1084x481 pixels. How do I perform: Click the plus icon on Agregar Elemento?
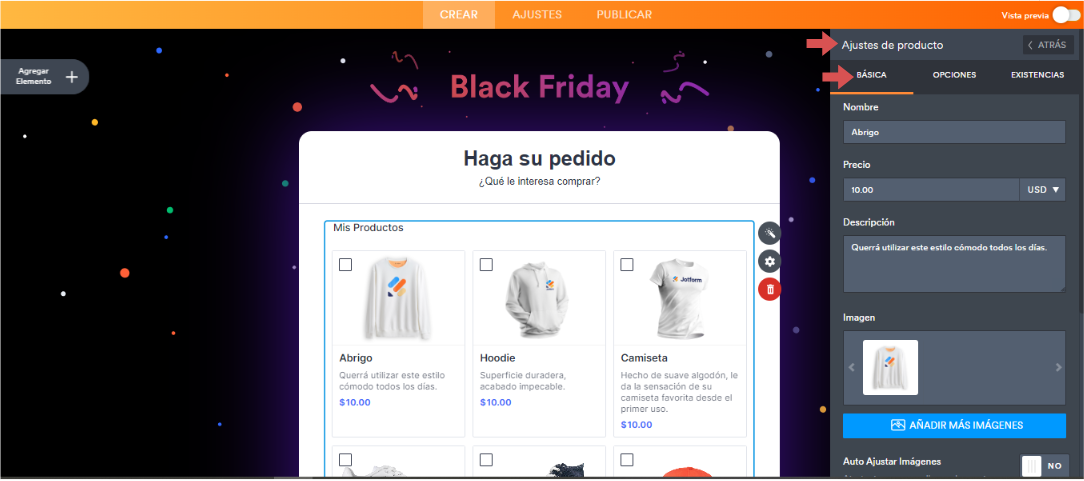pos(71,77)
